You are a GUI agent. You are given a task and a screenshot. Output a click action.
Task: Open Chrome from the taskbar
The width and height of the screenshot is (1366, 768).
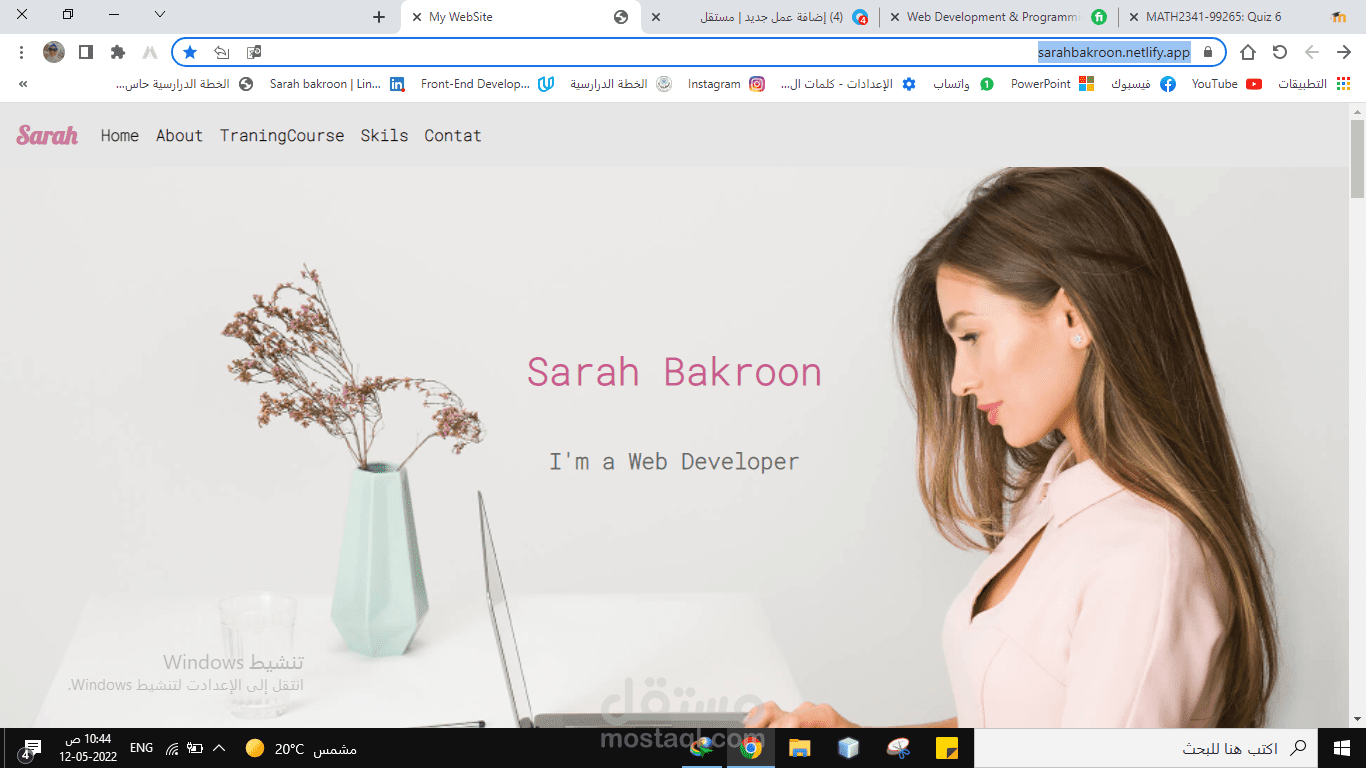[750, 747]
